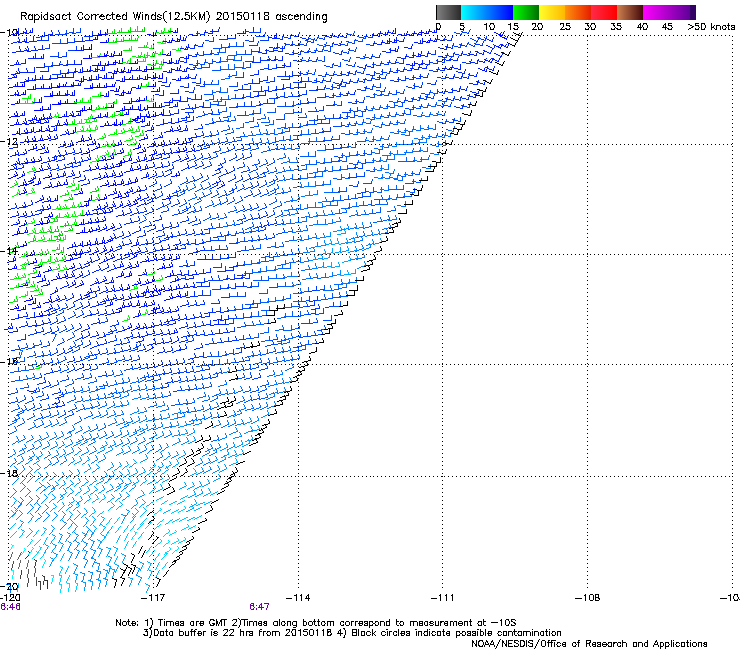Click the magenta-purple 40-50 knots color band

(669, 12)
